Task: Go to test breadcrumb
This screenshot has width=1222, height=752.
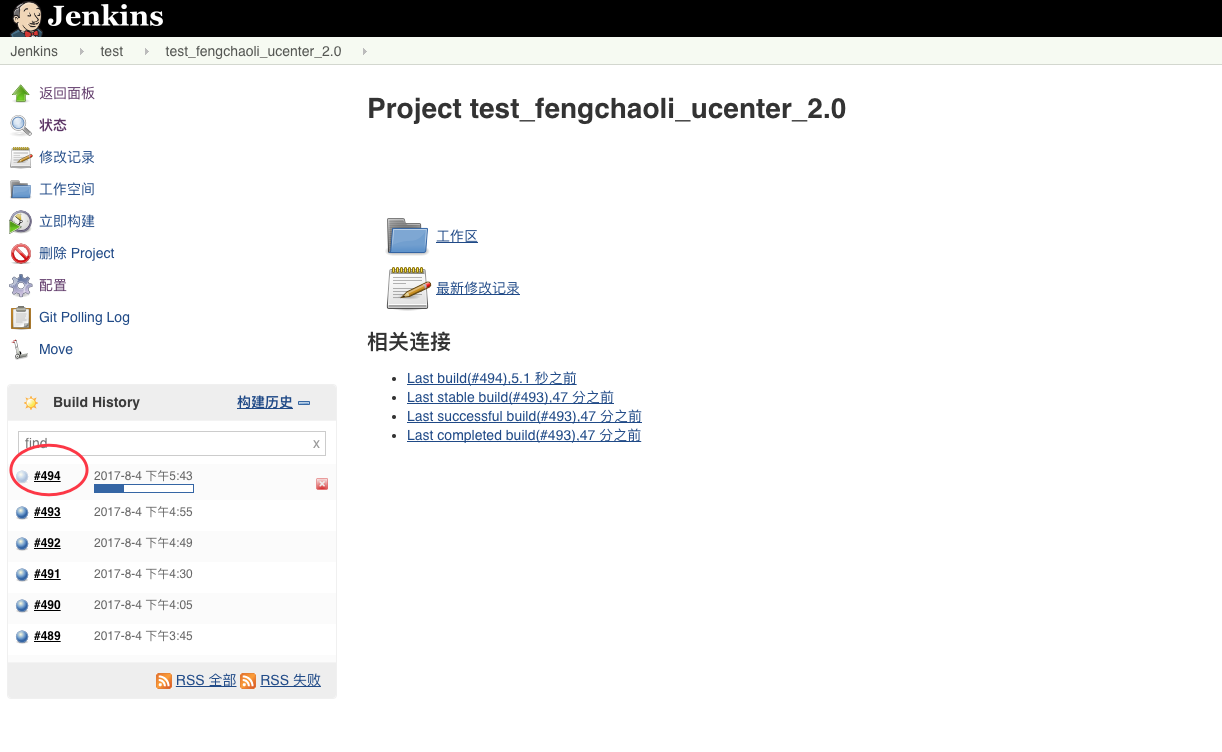Action: (112, 51)
